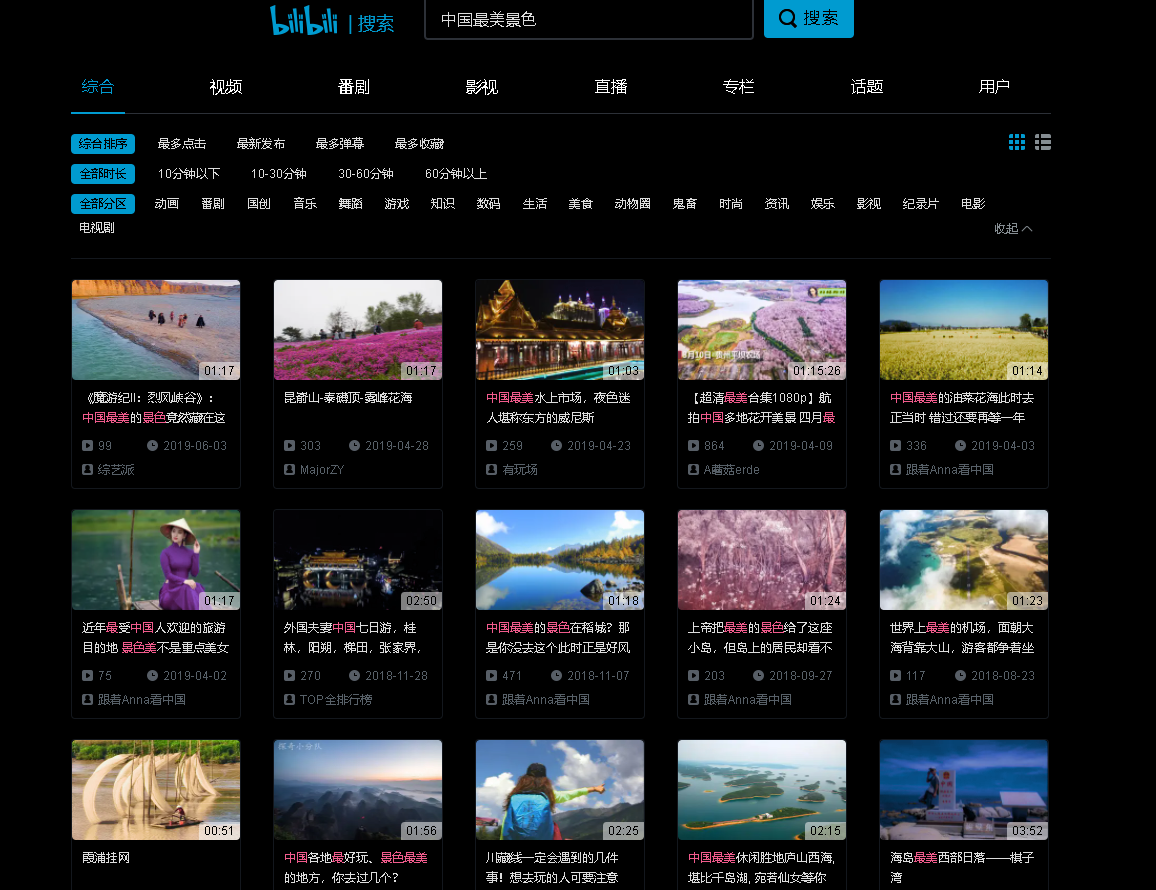Switch to list view layout icon
This screenshot has height=890, width=1156.
tap(1042, 142)
